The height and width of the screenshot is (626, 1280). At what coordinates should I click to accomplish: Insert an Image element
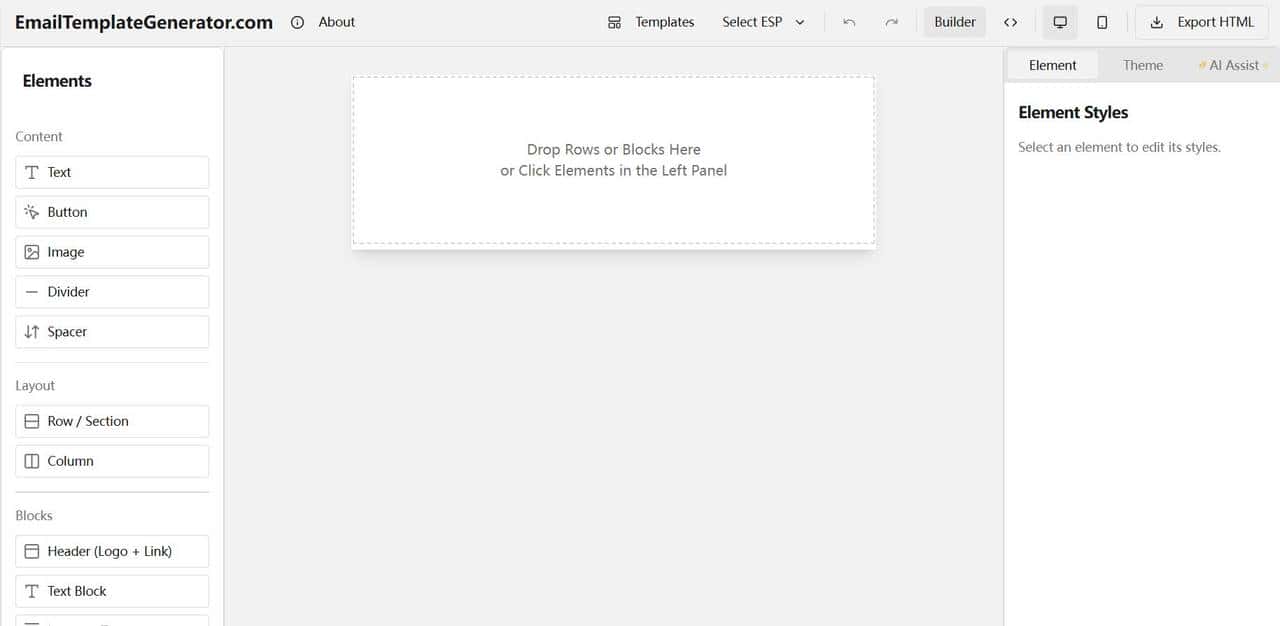(112, 252)
